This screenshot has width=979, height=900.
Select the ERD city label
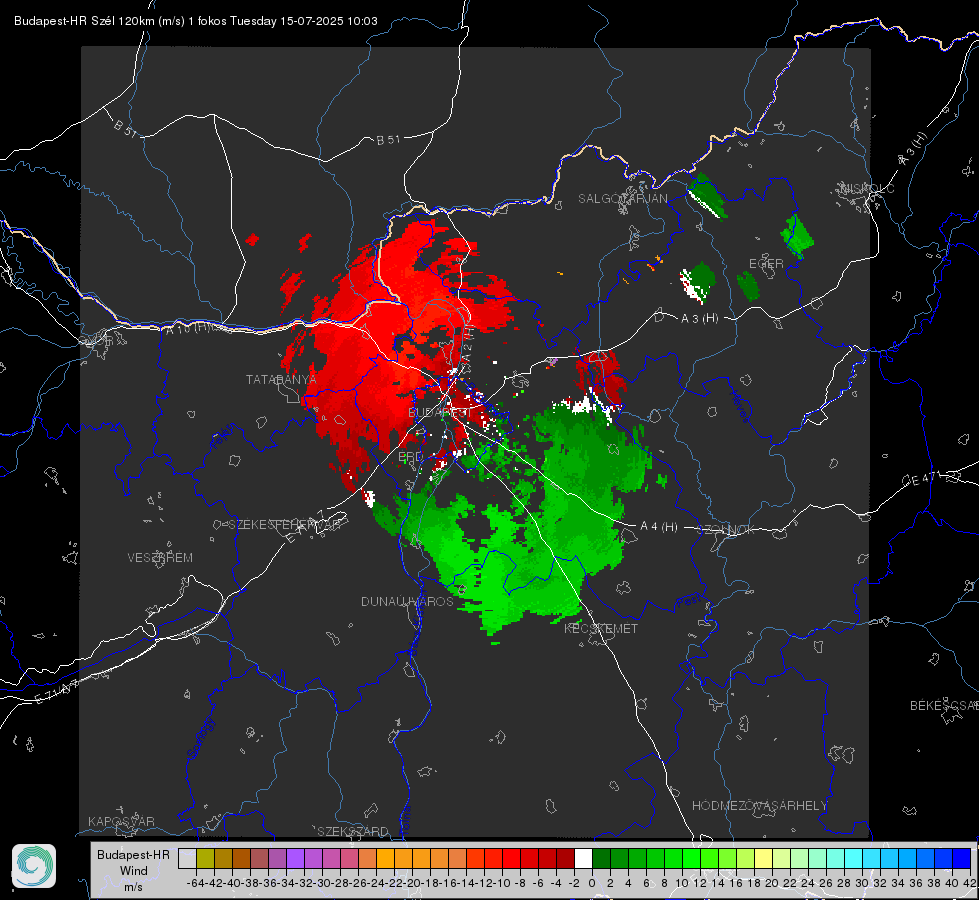coord(410,457)
